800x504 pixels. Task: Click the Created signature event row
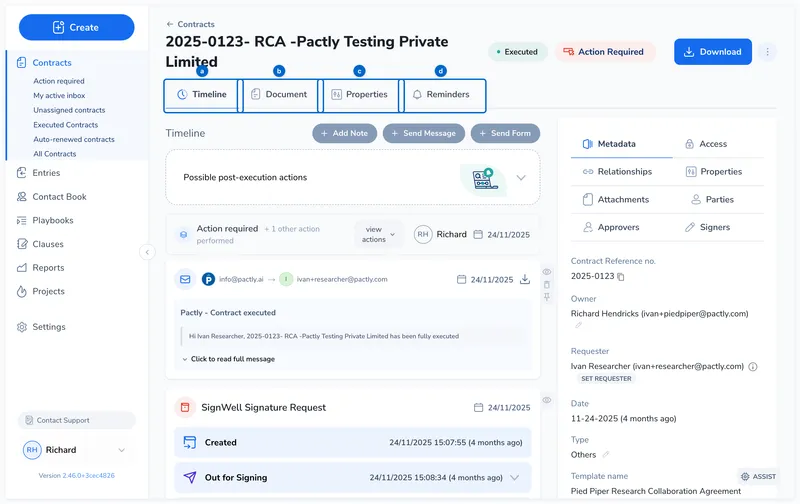click(x=353, y=442)
